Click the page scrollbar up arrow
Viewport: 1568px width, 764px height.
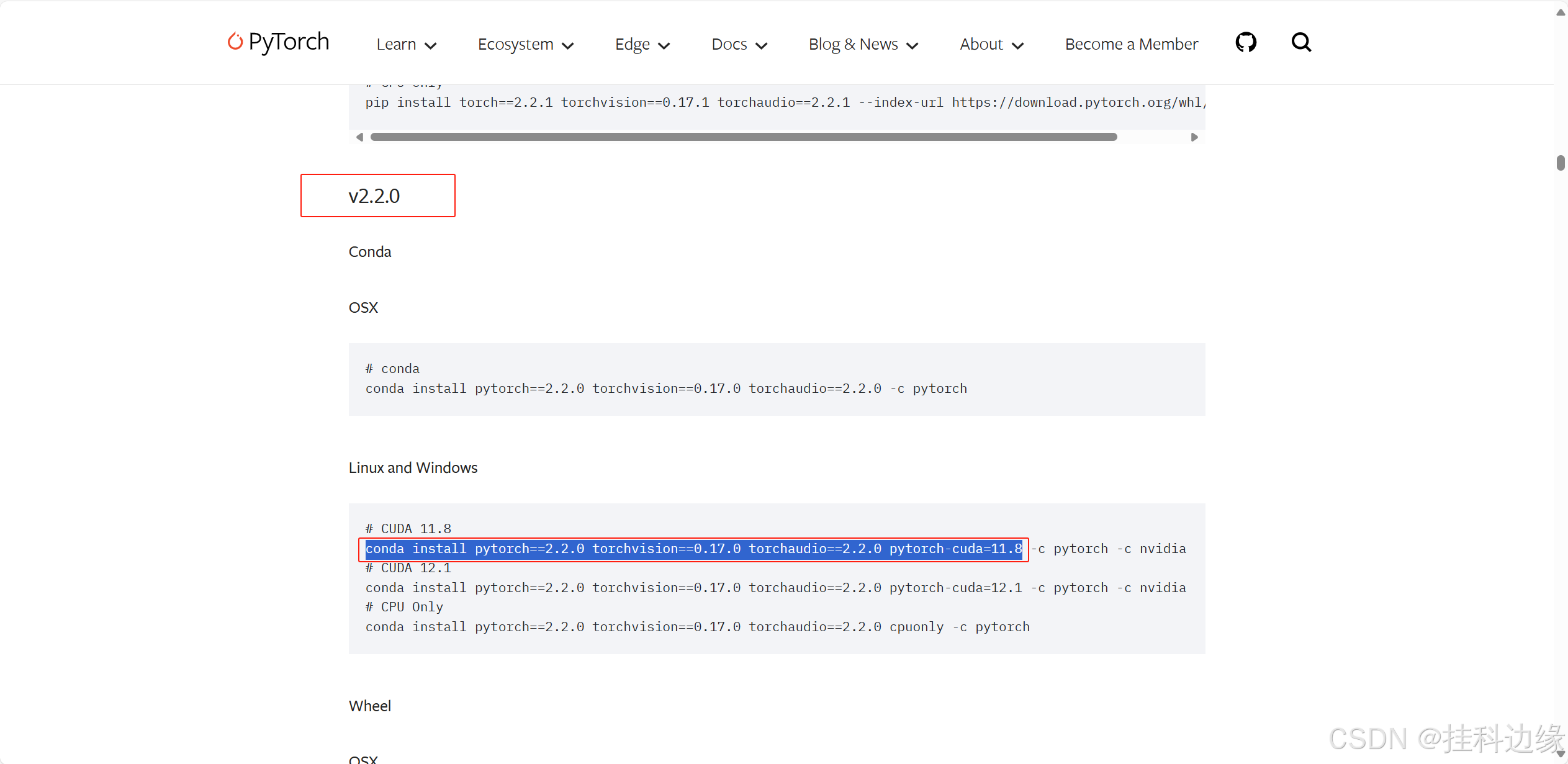pos(1560,12)
